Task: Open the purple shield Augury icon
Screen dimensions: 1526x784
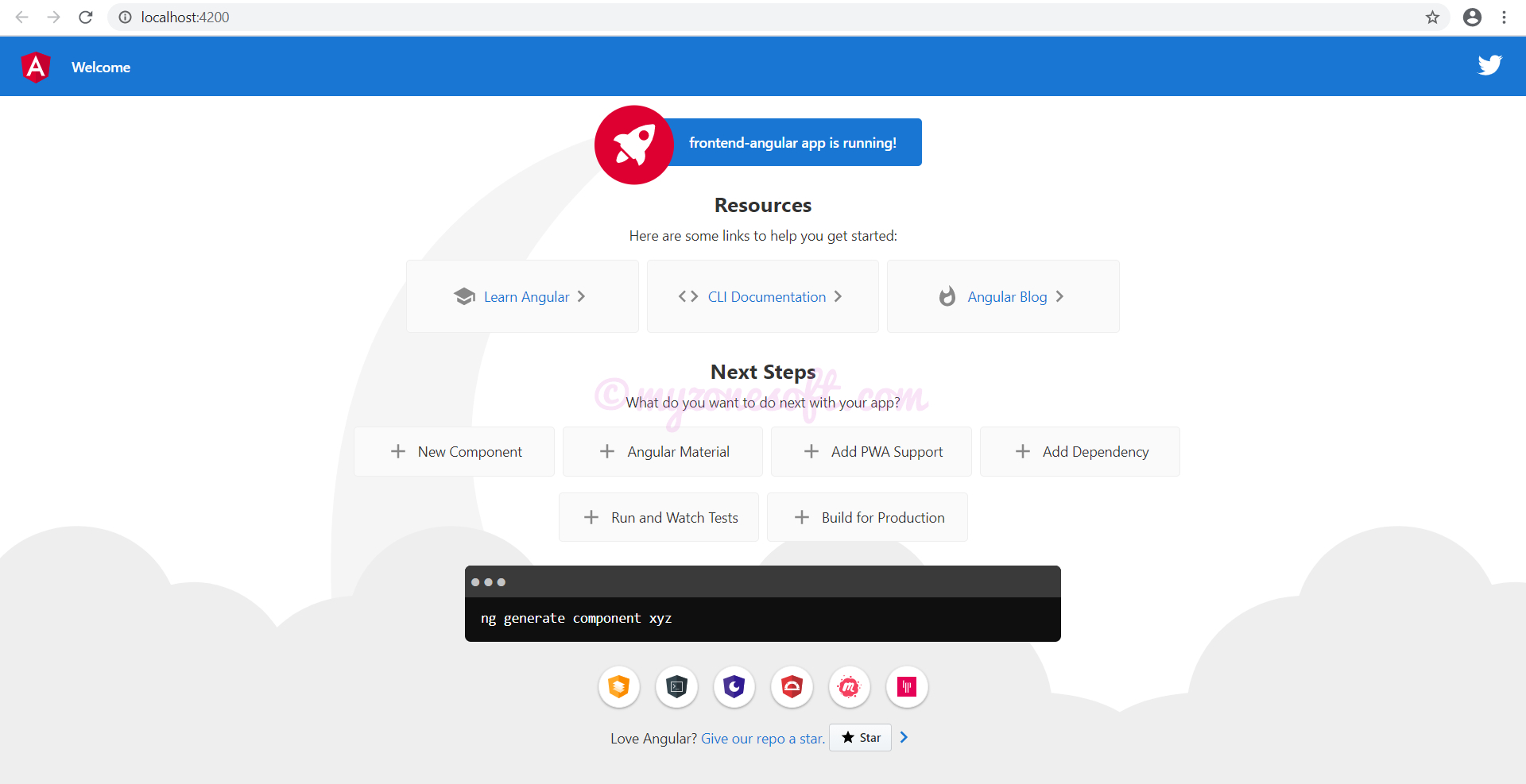Action: click(x=734, y=686)
